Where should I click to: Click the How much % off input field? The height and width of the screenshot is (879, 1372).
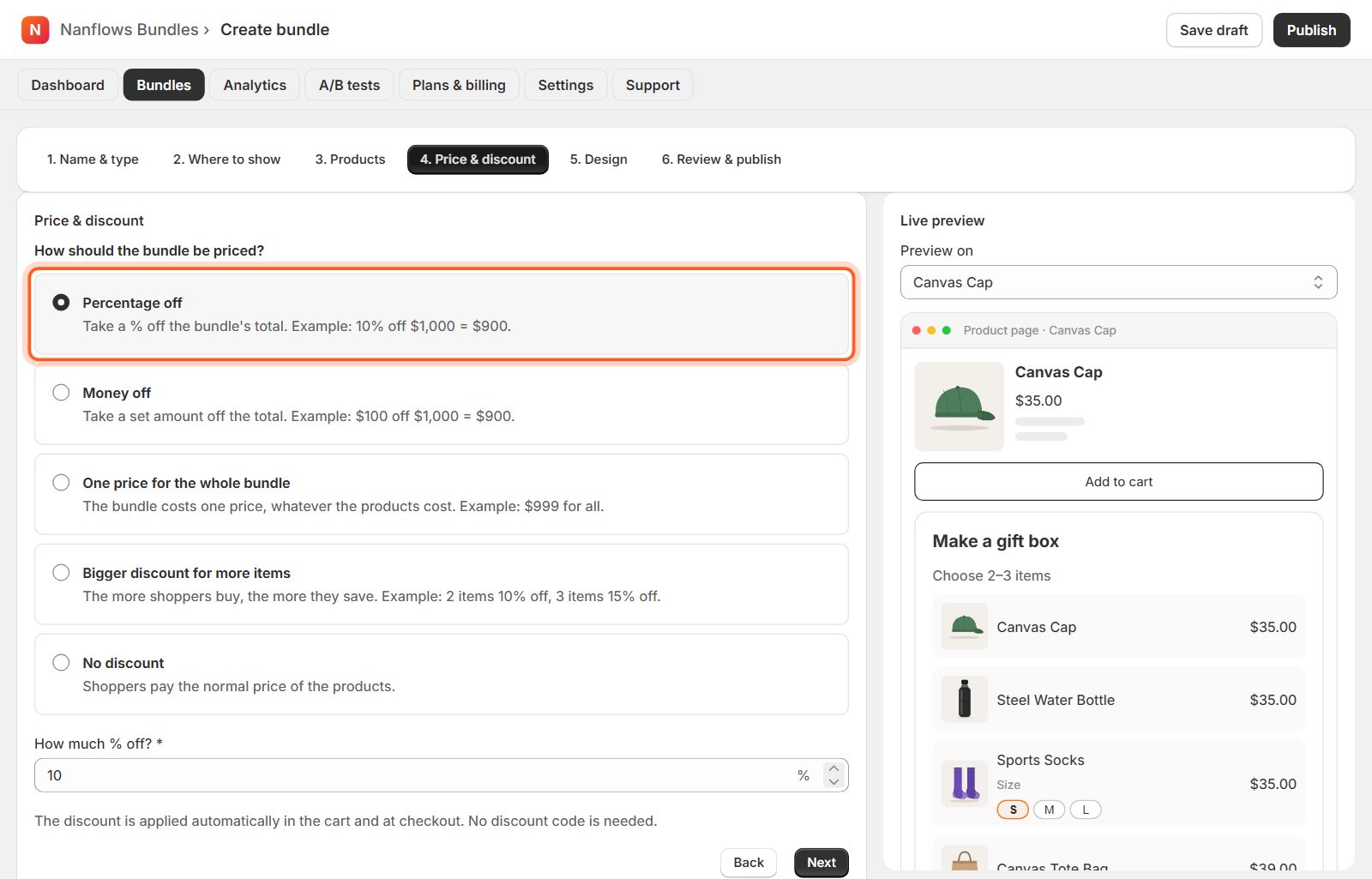442,775
